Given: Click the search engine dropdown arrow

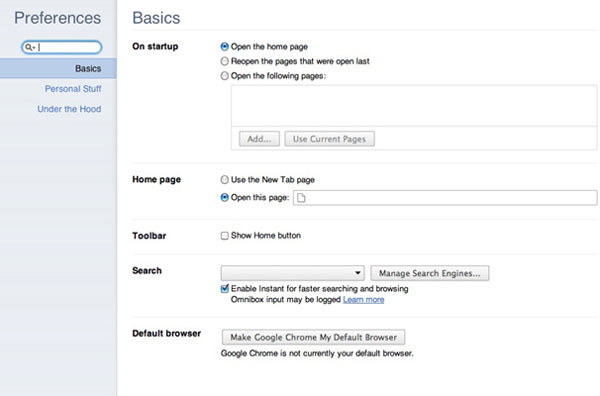Looking at the screenshot, I should click(357, 273).
